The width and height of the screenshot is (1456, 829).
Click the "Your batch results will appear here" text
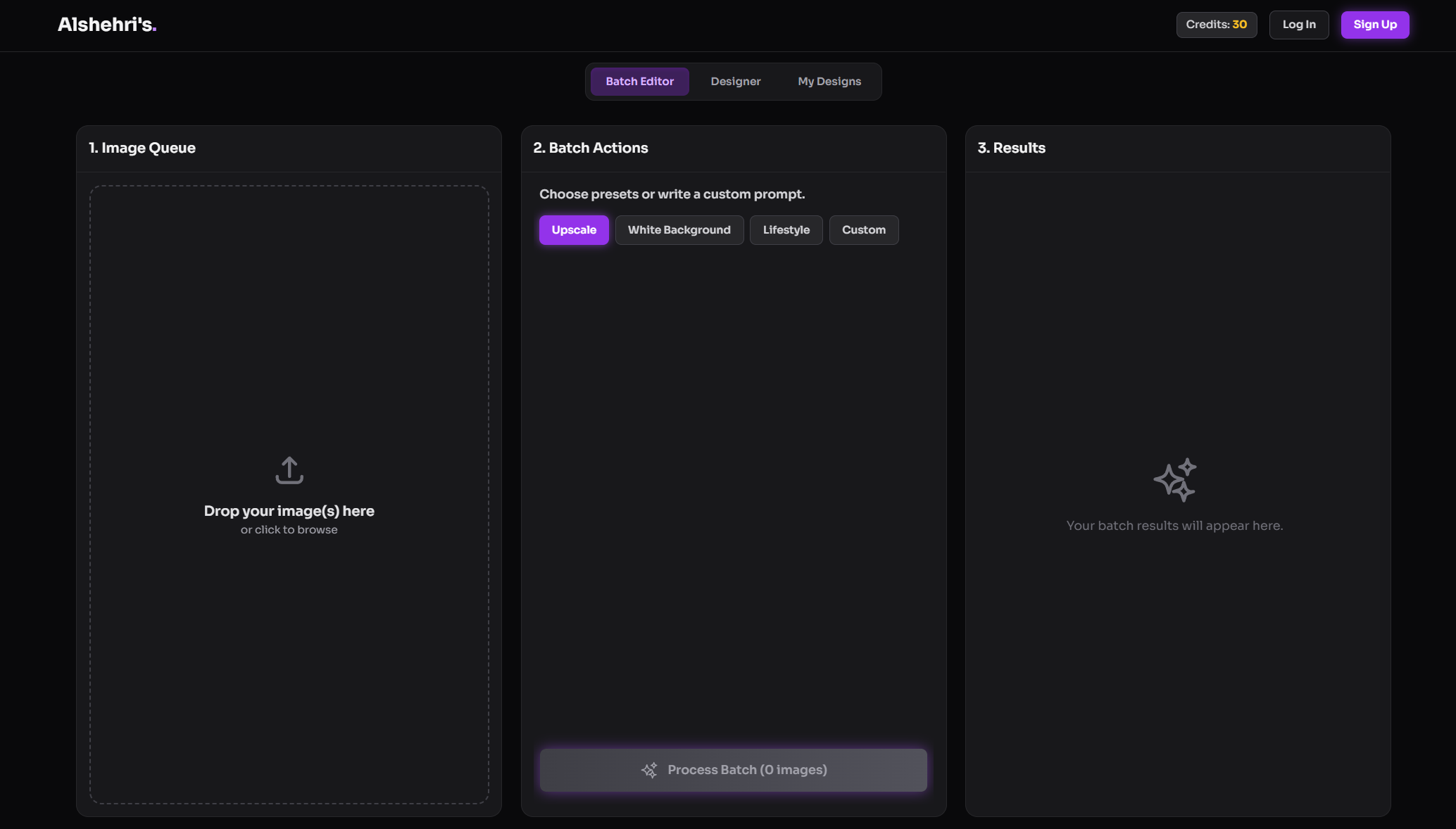click(x=1174, y=526)
